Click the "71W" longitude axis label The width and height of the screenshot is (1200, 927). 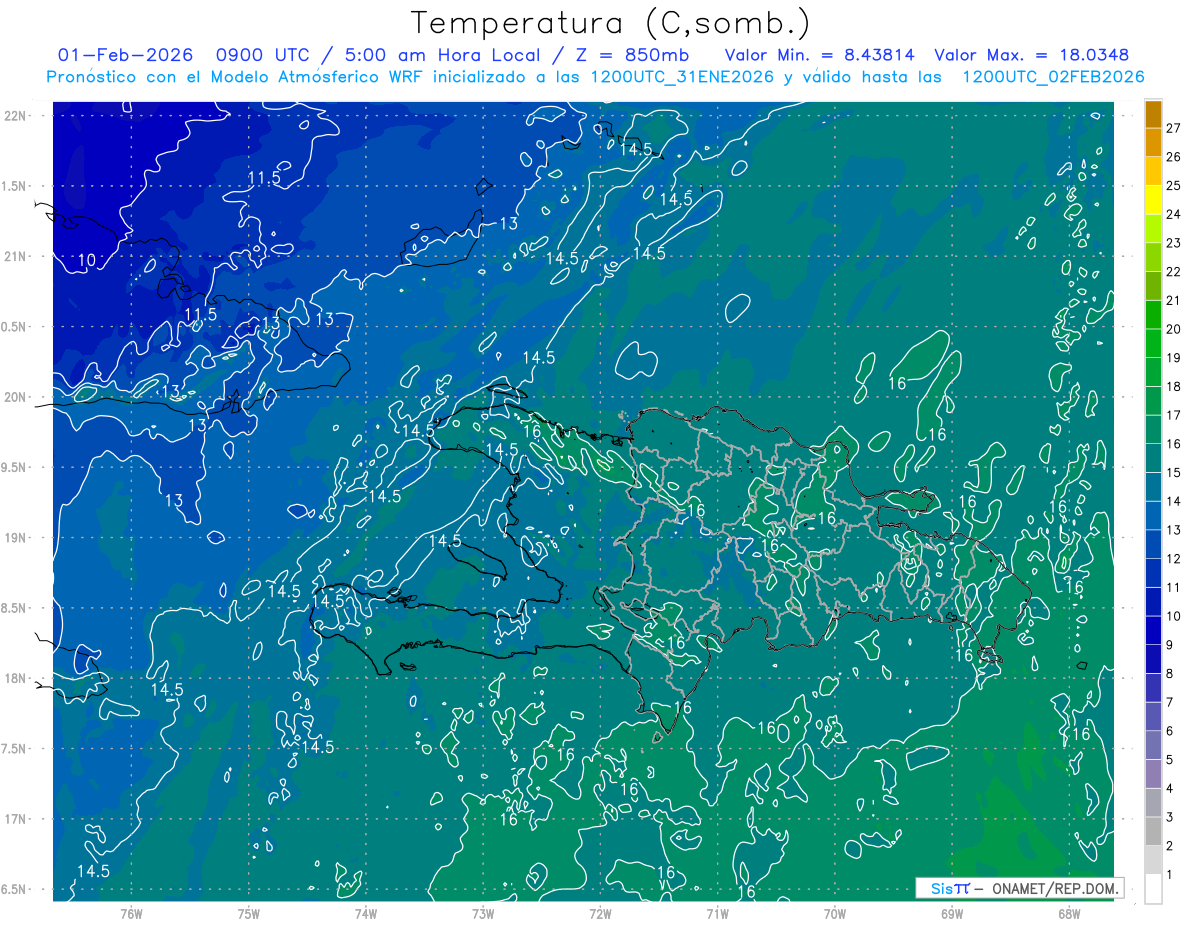(x=717, y=914)
